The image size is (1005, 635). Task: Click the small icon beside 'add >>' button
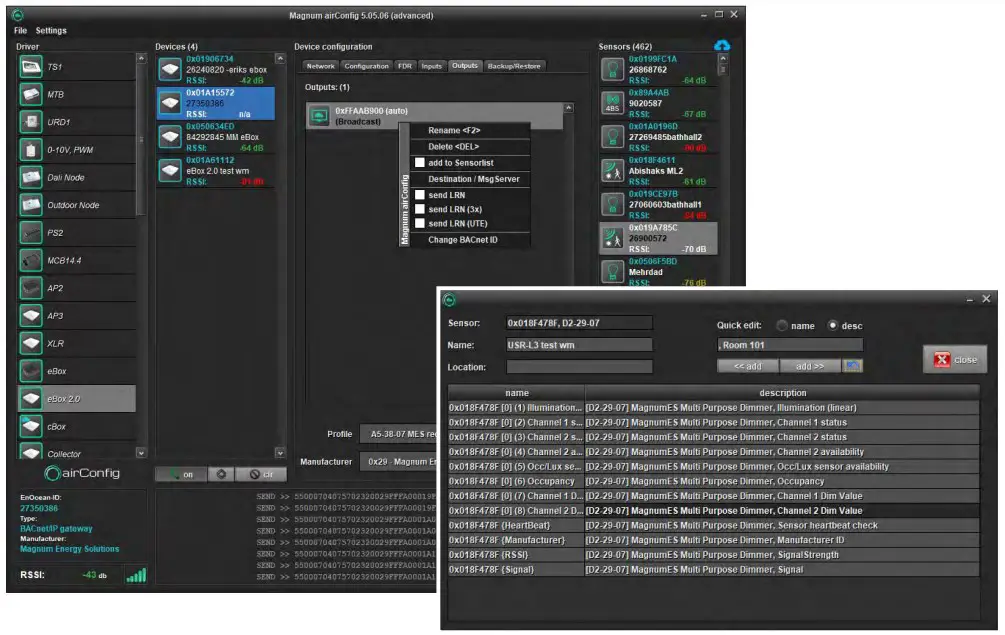853,366
